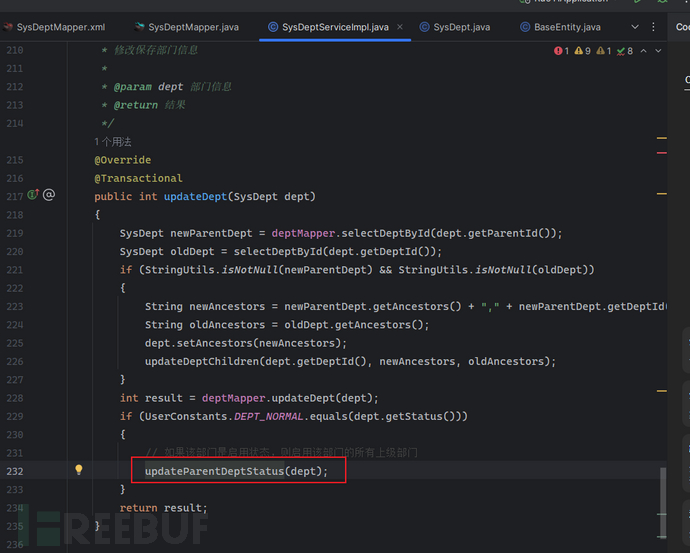Switch to the SysDept.java tab
The width and height of the screenshot is (690, 553).
point(455,27)
